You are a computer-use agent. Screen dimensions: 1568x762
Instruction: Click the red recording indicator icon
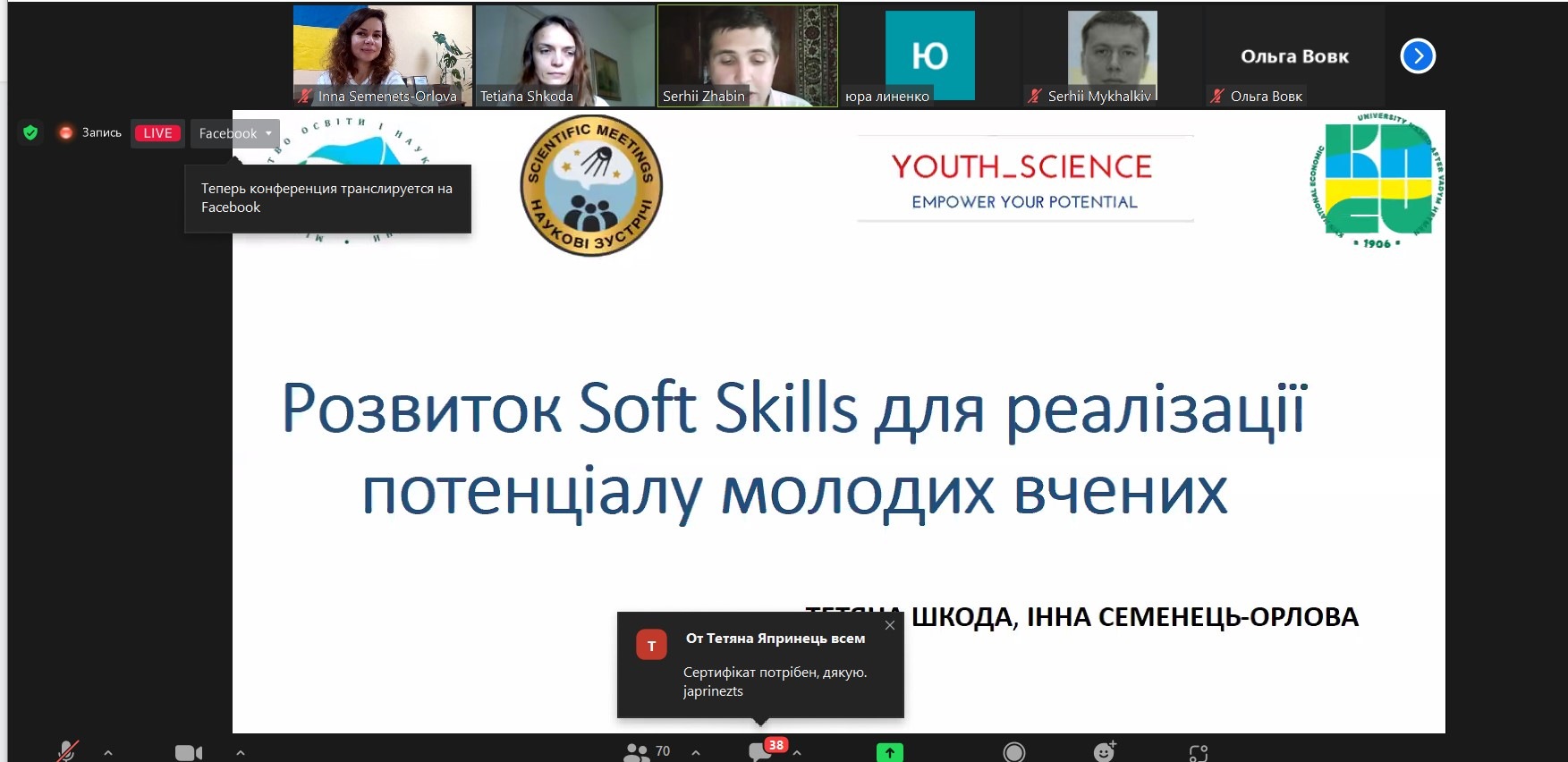tap(65, 132)
